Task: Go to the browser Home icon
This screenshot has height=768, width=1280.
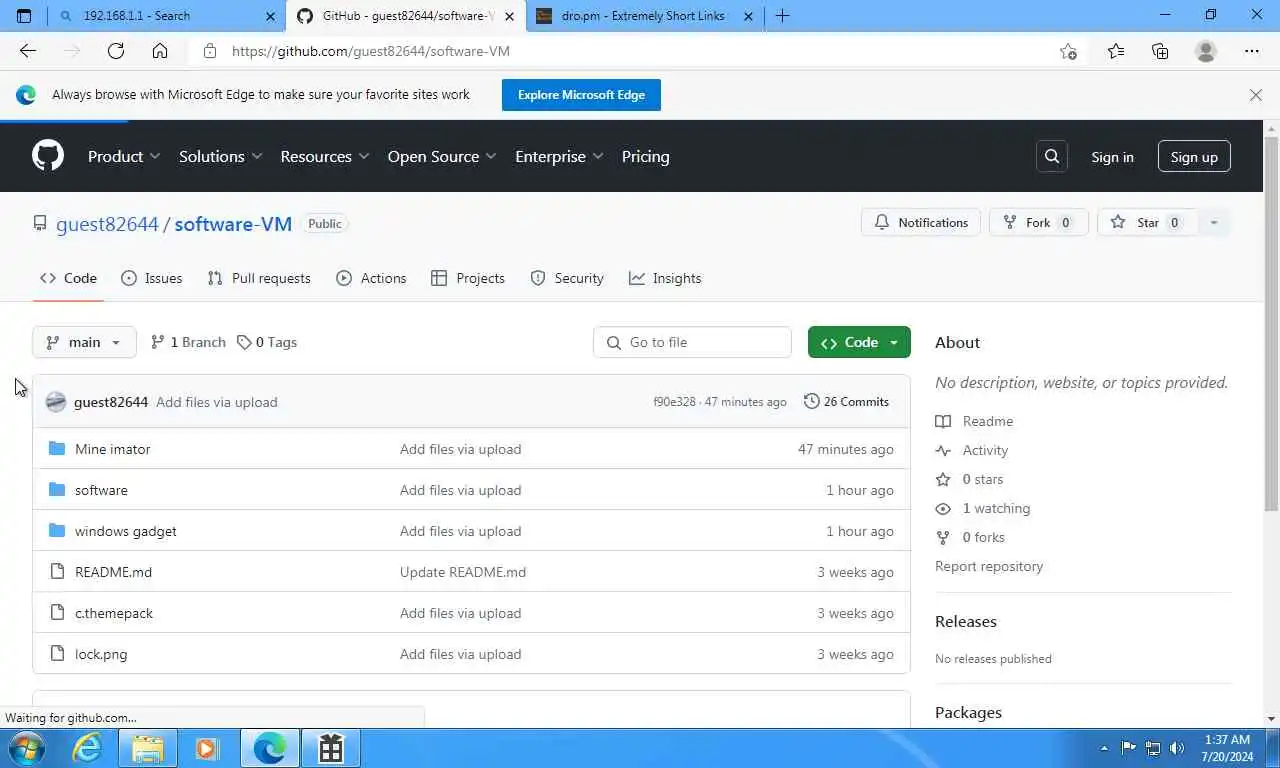Action: pyautogui.click(x=160, y=51)
